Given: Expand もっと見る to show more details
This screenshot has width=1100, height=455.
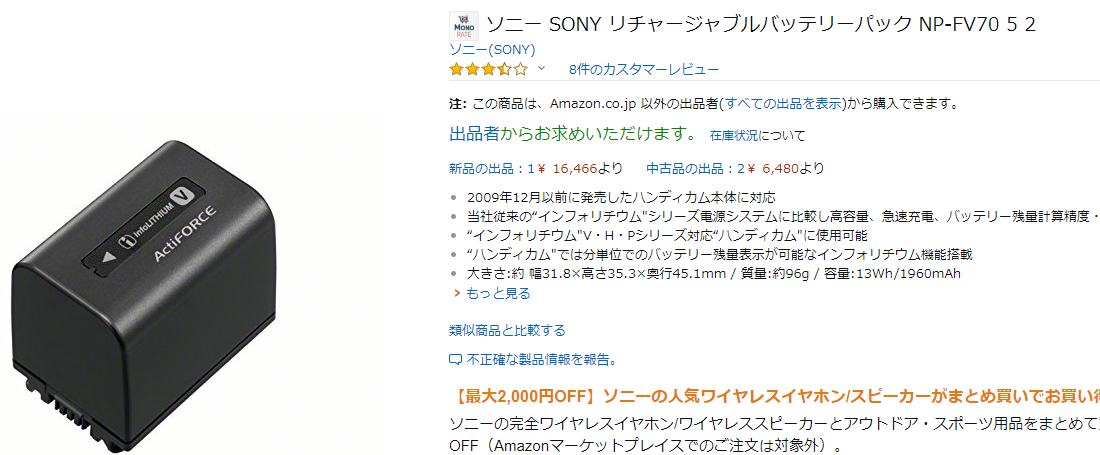Looking at the screenshot, I should click(498, 293).
